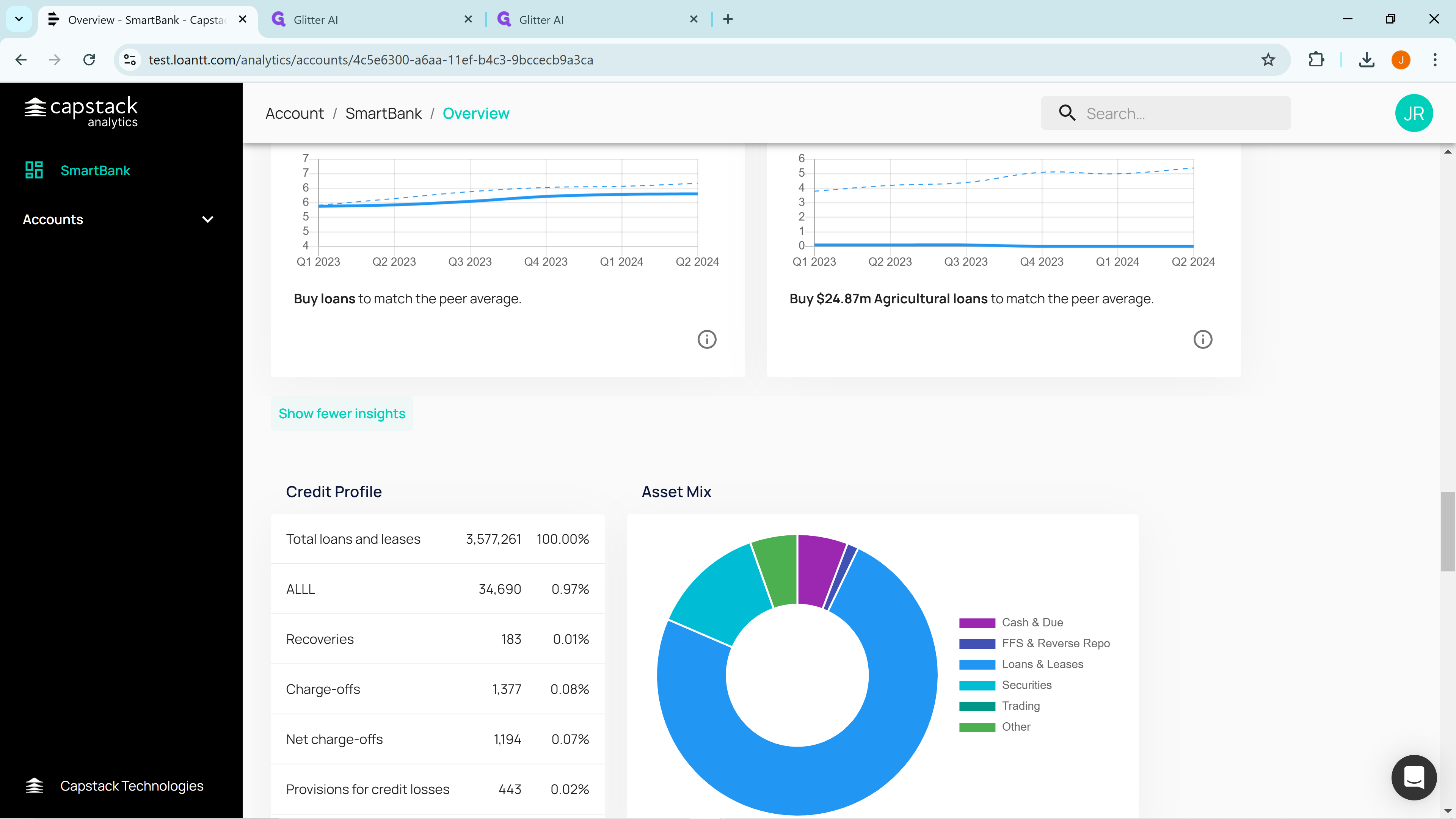Viewport: 1456px width, 819px height.
Task: Click Show fewer insights button
Action: click(x=341, y=414)
